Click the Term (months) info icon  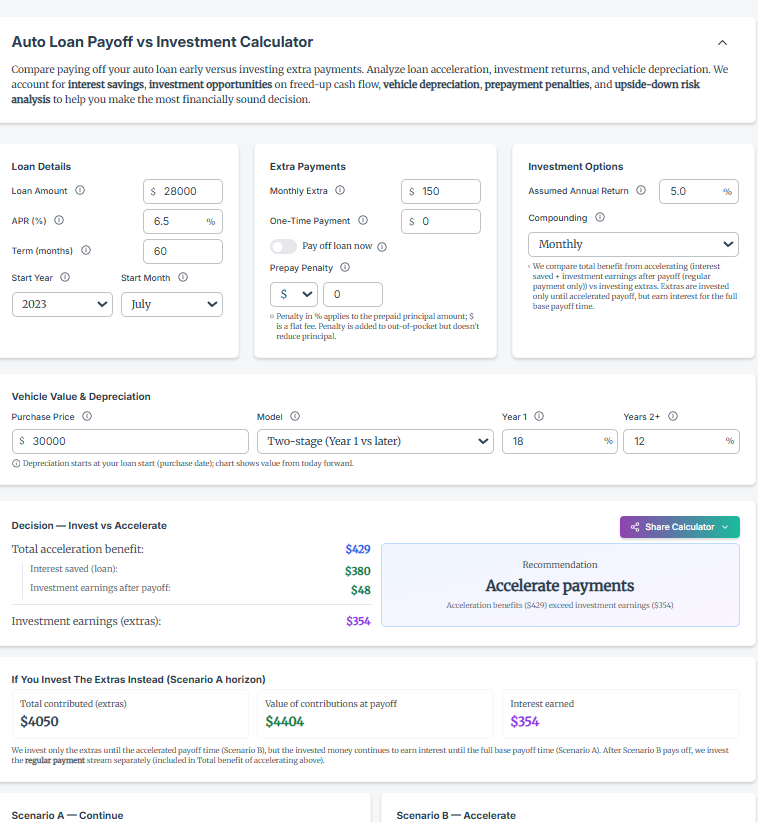[x=85, y=250]
